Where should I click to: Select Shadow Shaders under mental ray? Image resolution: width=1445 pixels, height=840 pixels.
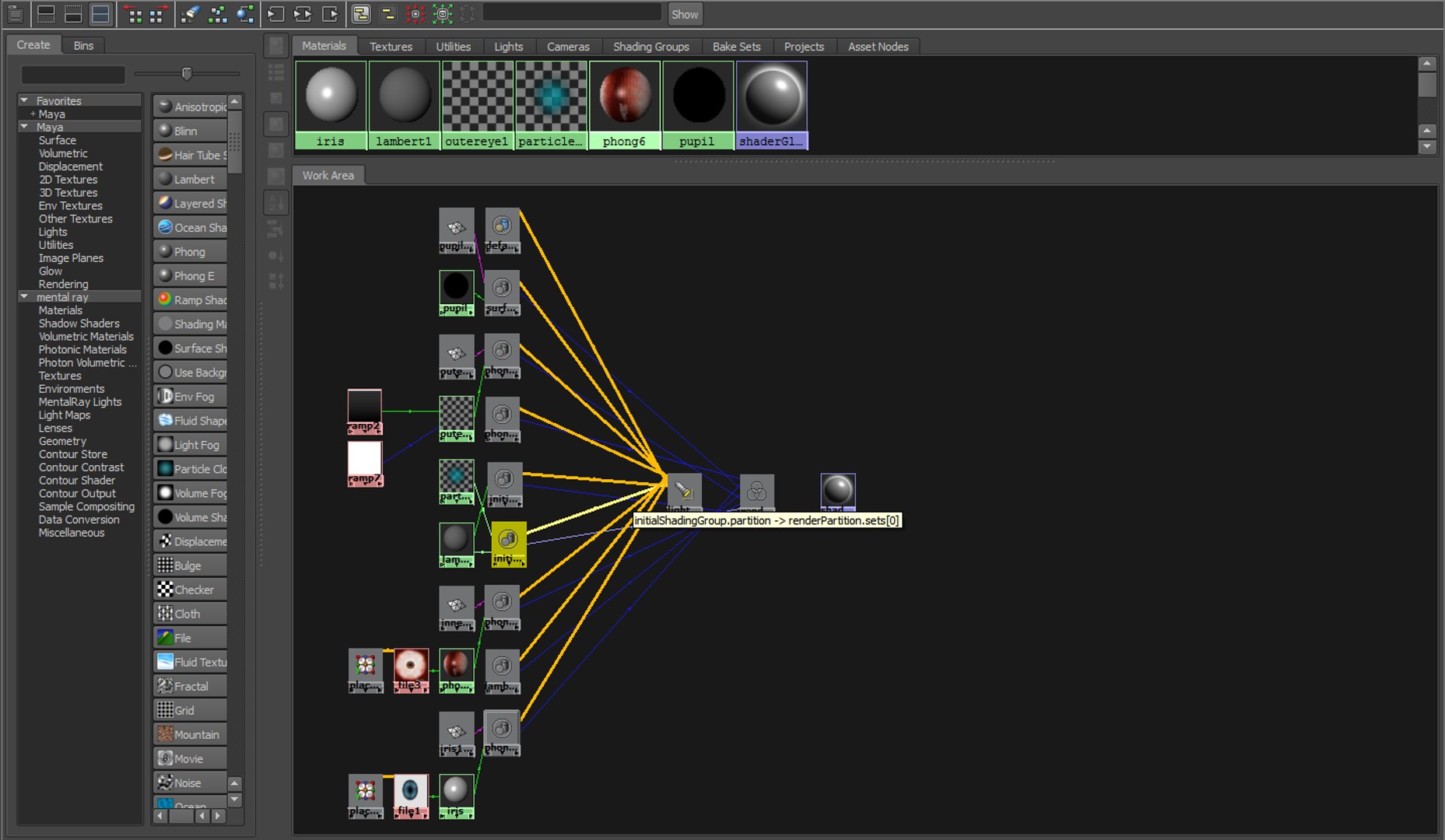(x=79, y=323)
